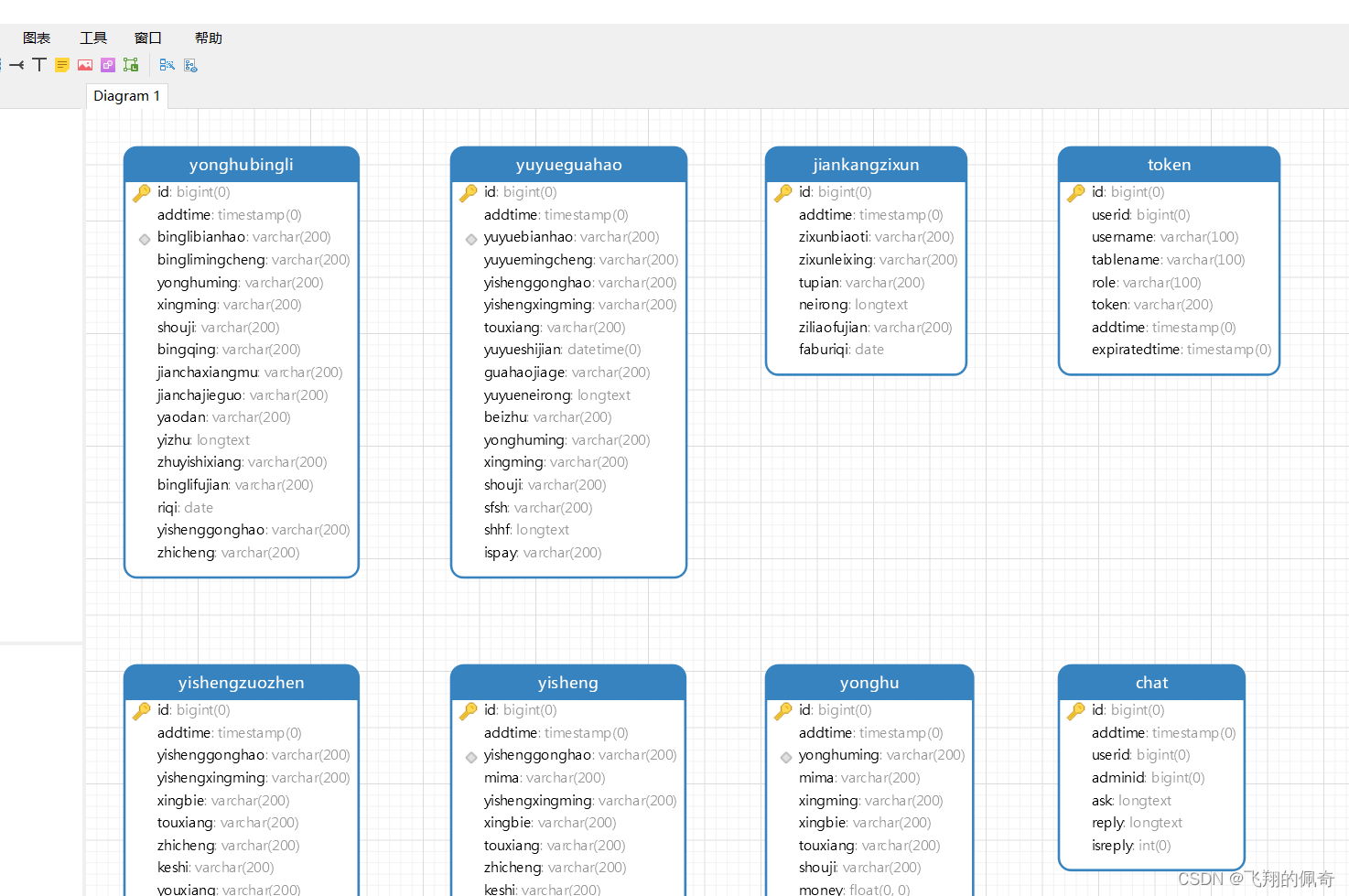Switch to the Diagram 1 tab
Viewport: 1349px width, 896px height.
[x=127, y=96]
